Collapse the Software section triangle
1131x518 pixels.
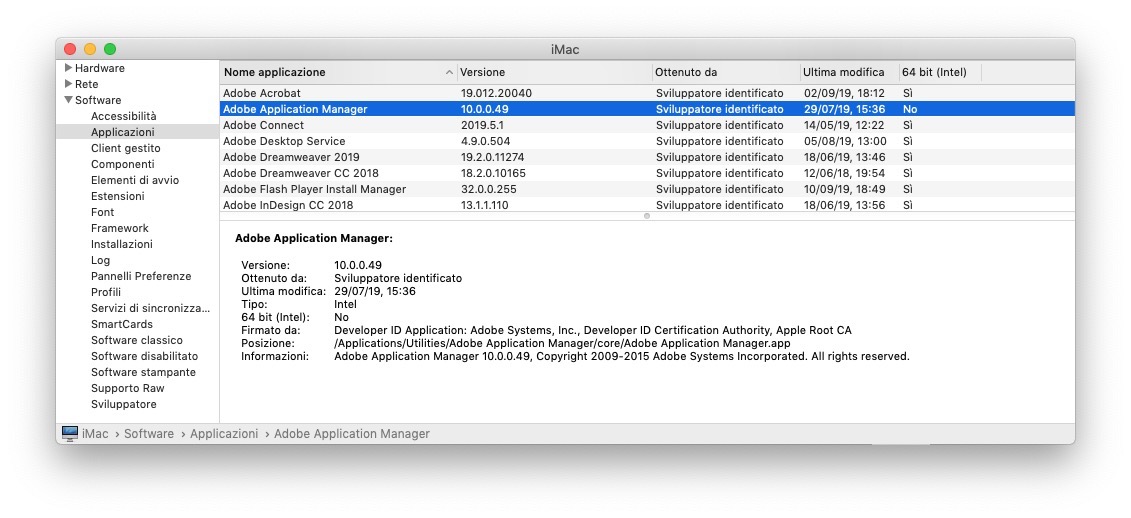(68, 100)
